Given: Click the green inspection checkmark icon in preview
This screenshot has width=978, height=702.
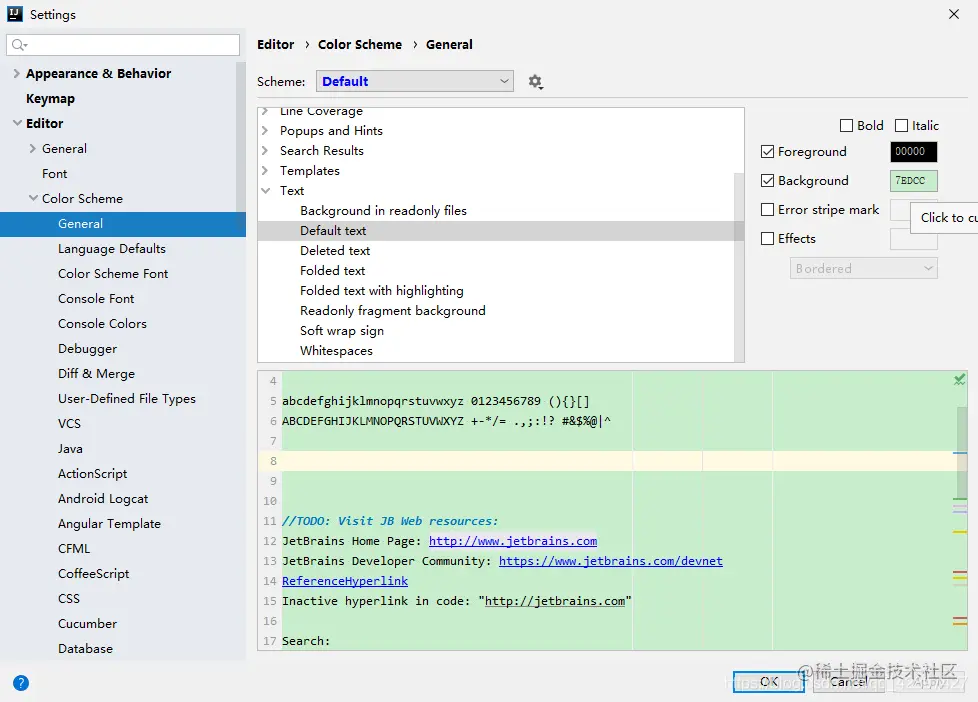Looking at the screenshot, I should pos(959,379).
